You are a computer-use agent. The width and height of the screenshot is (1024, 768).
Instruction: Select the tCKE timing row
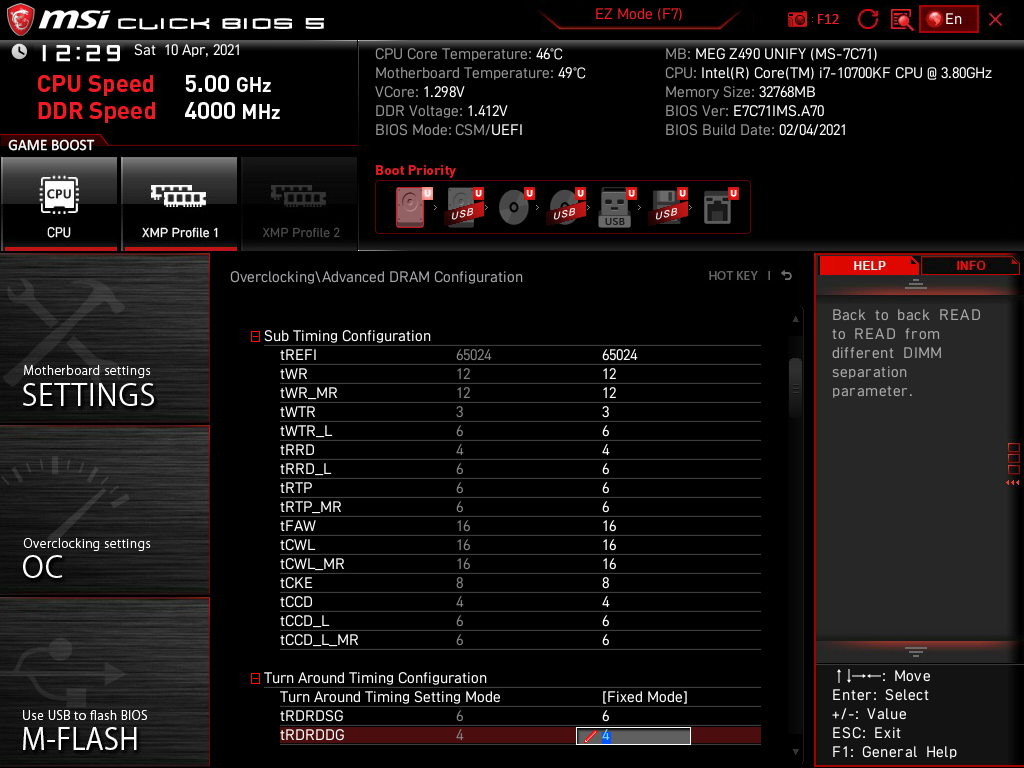(520, 583)
